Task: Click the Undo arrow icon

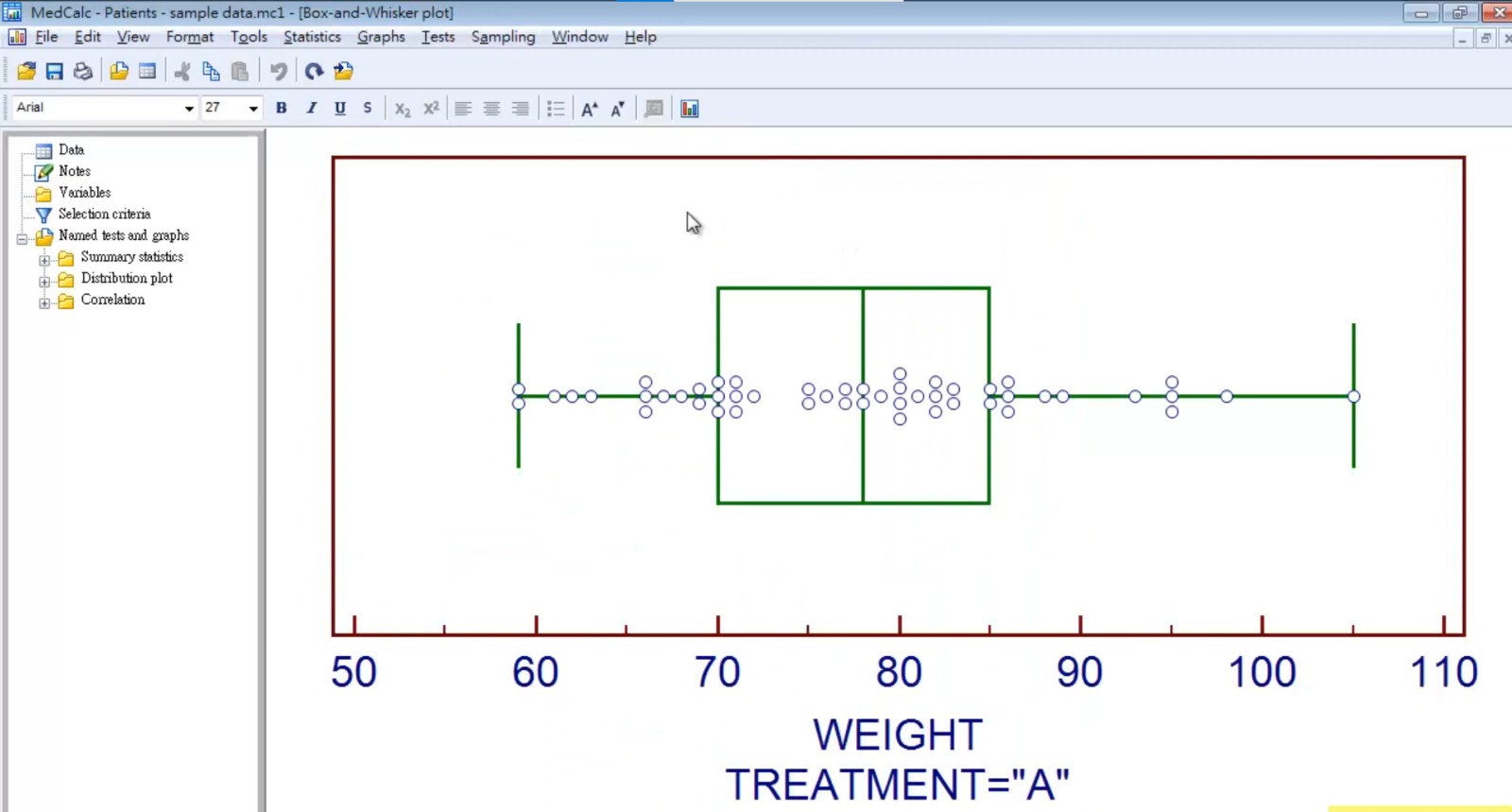Action: tap(278, 71)
